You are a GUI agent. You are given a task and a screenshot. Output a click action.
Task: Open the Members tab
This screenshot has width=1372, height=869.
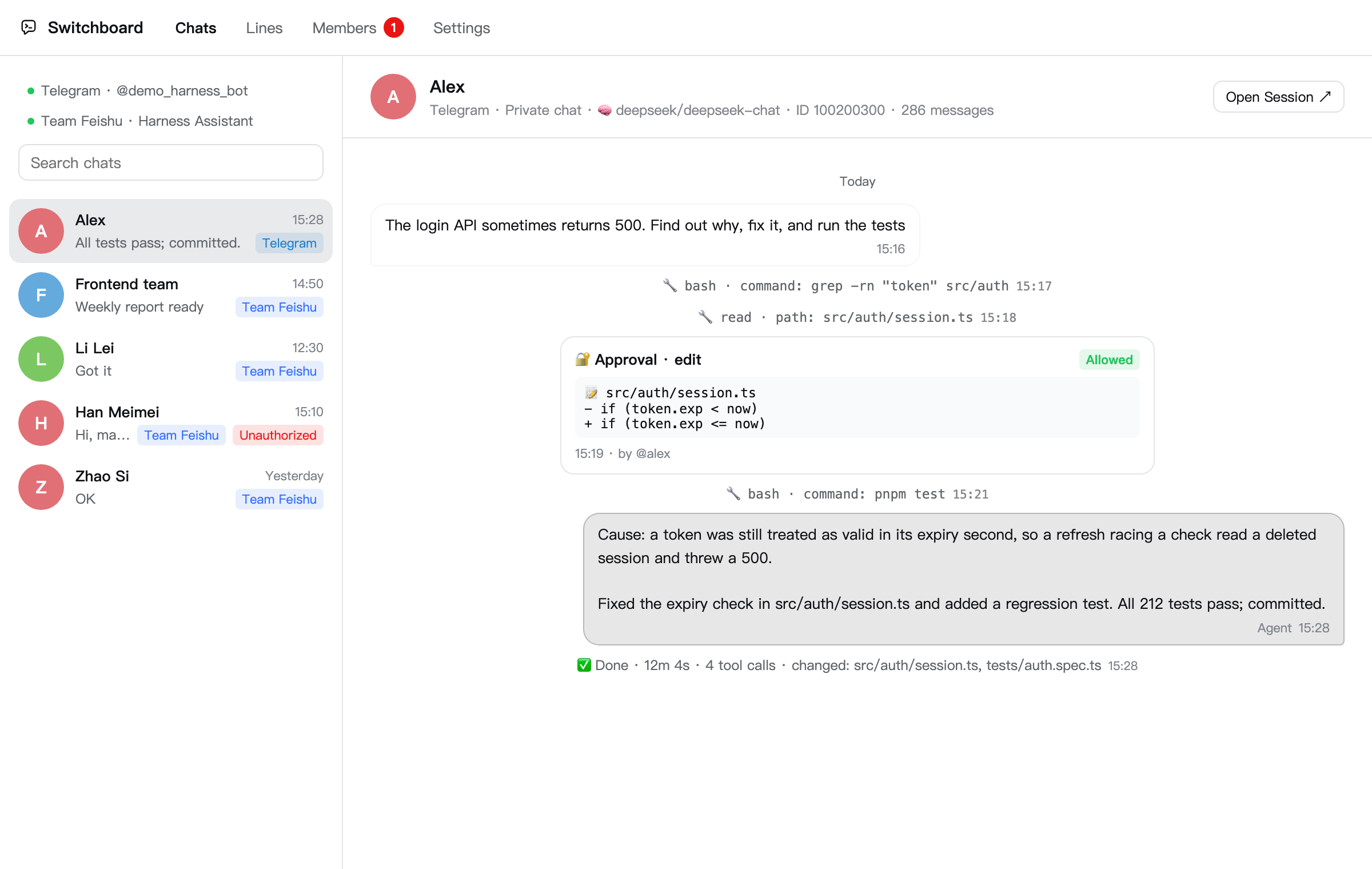coord(344,27)
